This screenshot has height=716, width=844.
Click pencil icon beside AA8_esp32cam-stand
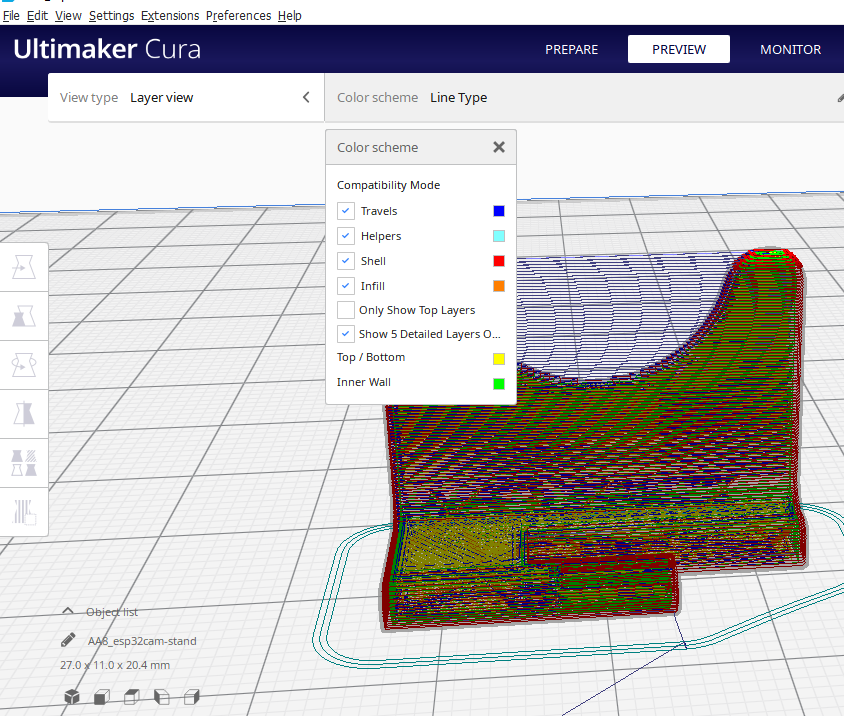coord(68,640)
